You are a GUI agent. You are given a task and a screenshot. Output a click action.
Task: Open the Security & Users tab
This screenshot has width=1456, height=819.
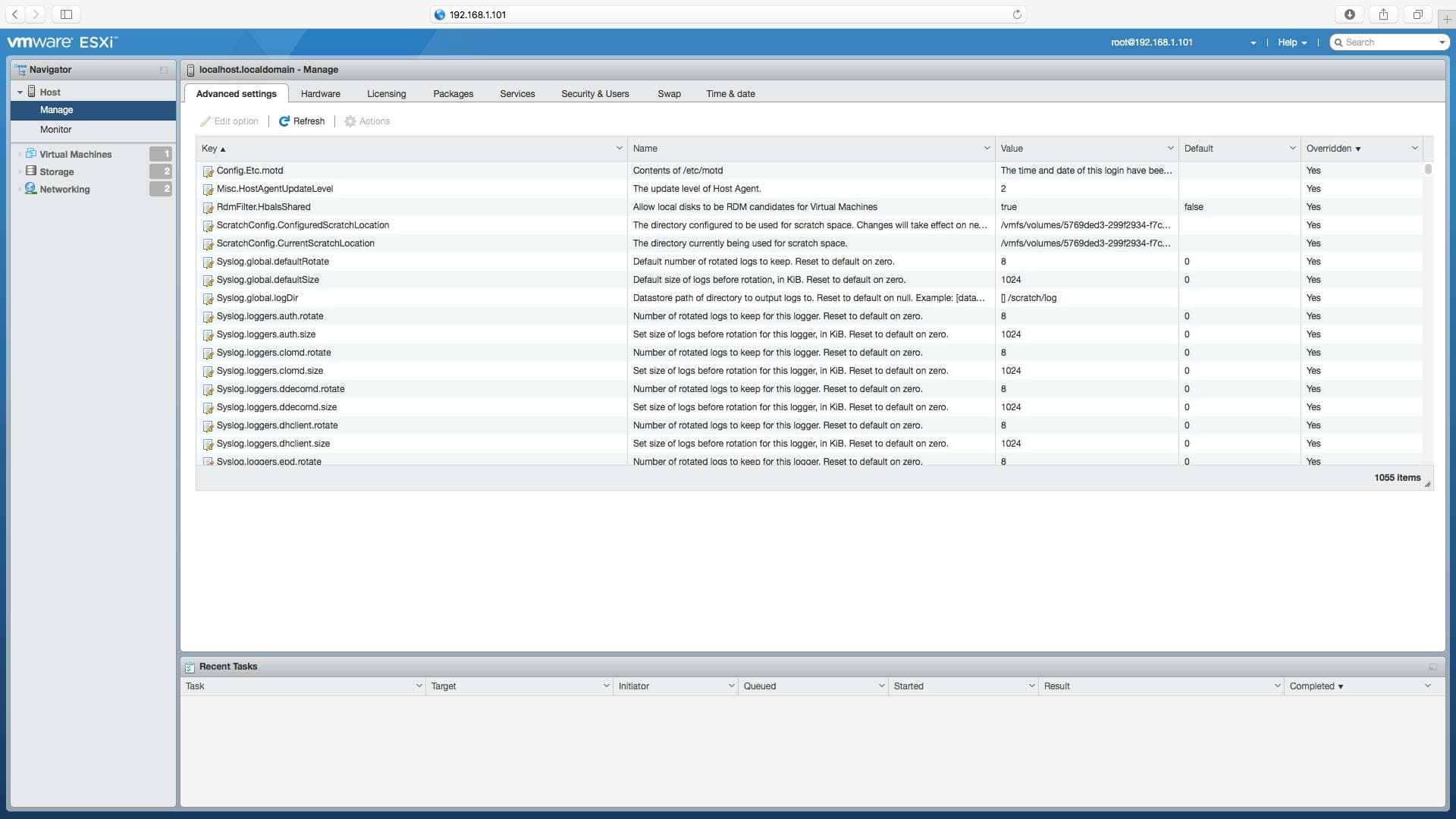[595, 93]
